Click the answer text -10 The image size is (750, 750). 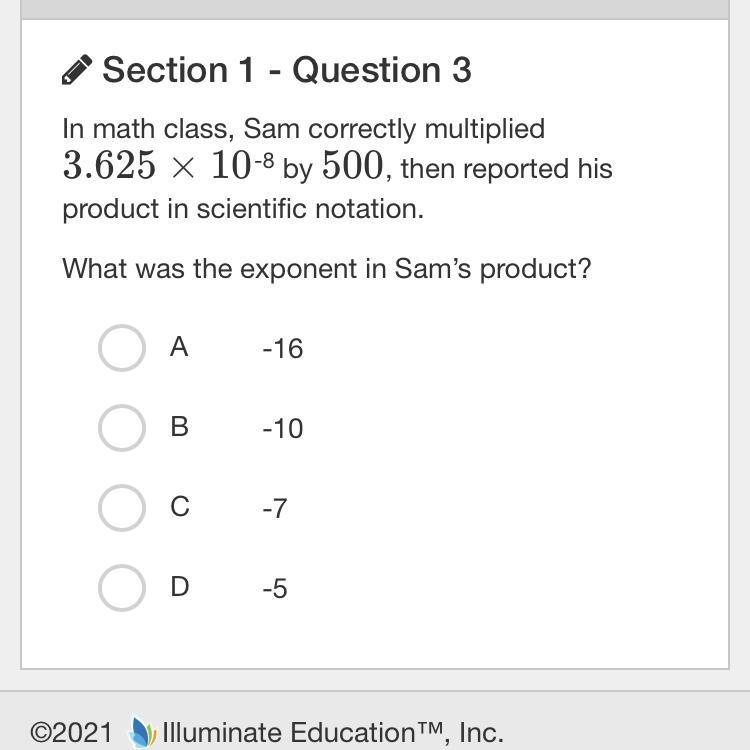click(x=282, y=429)
